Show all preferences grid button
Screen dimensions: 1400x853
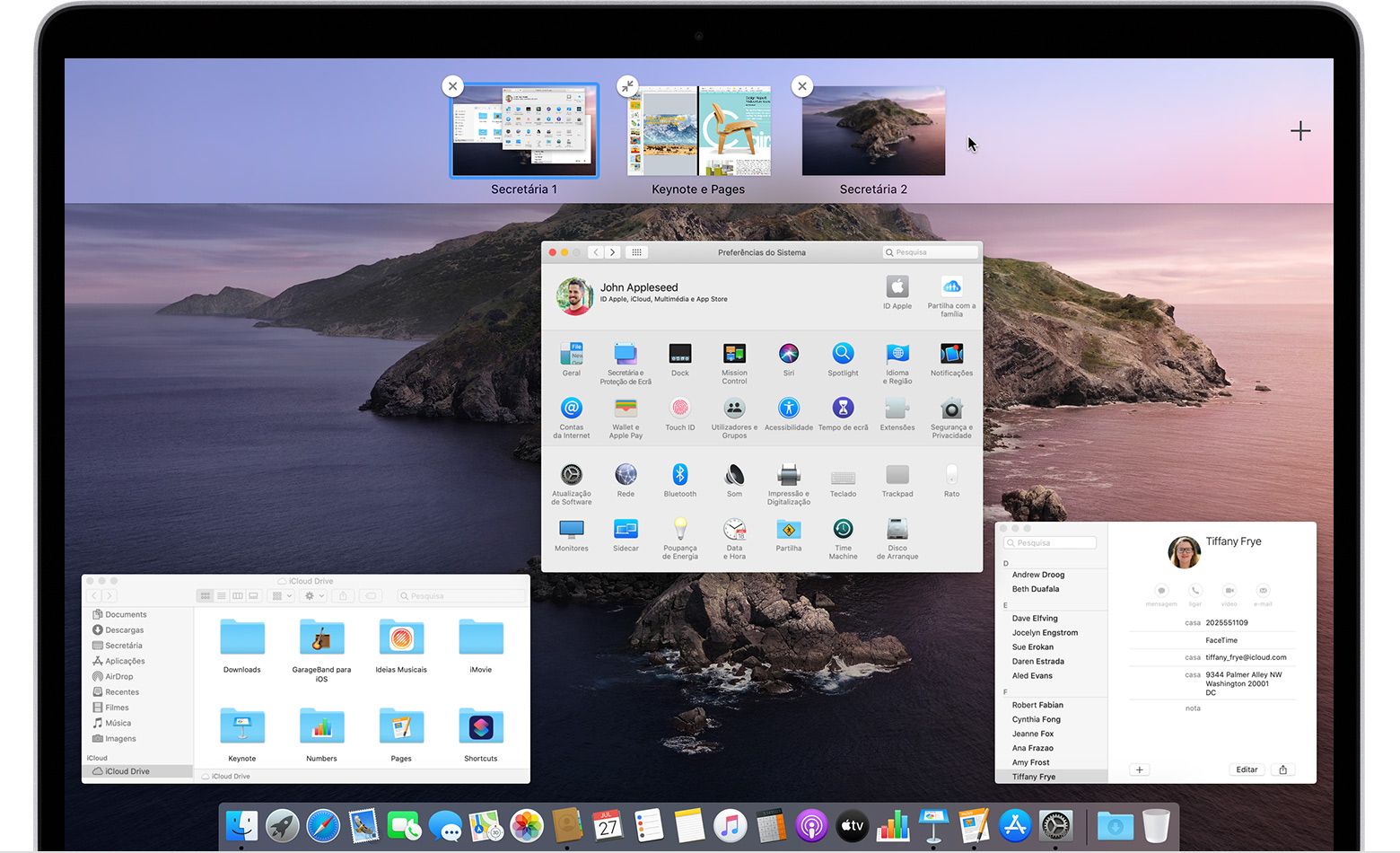click(x=636, y=252)
